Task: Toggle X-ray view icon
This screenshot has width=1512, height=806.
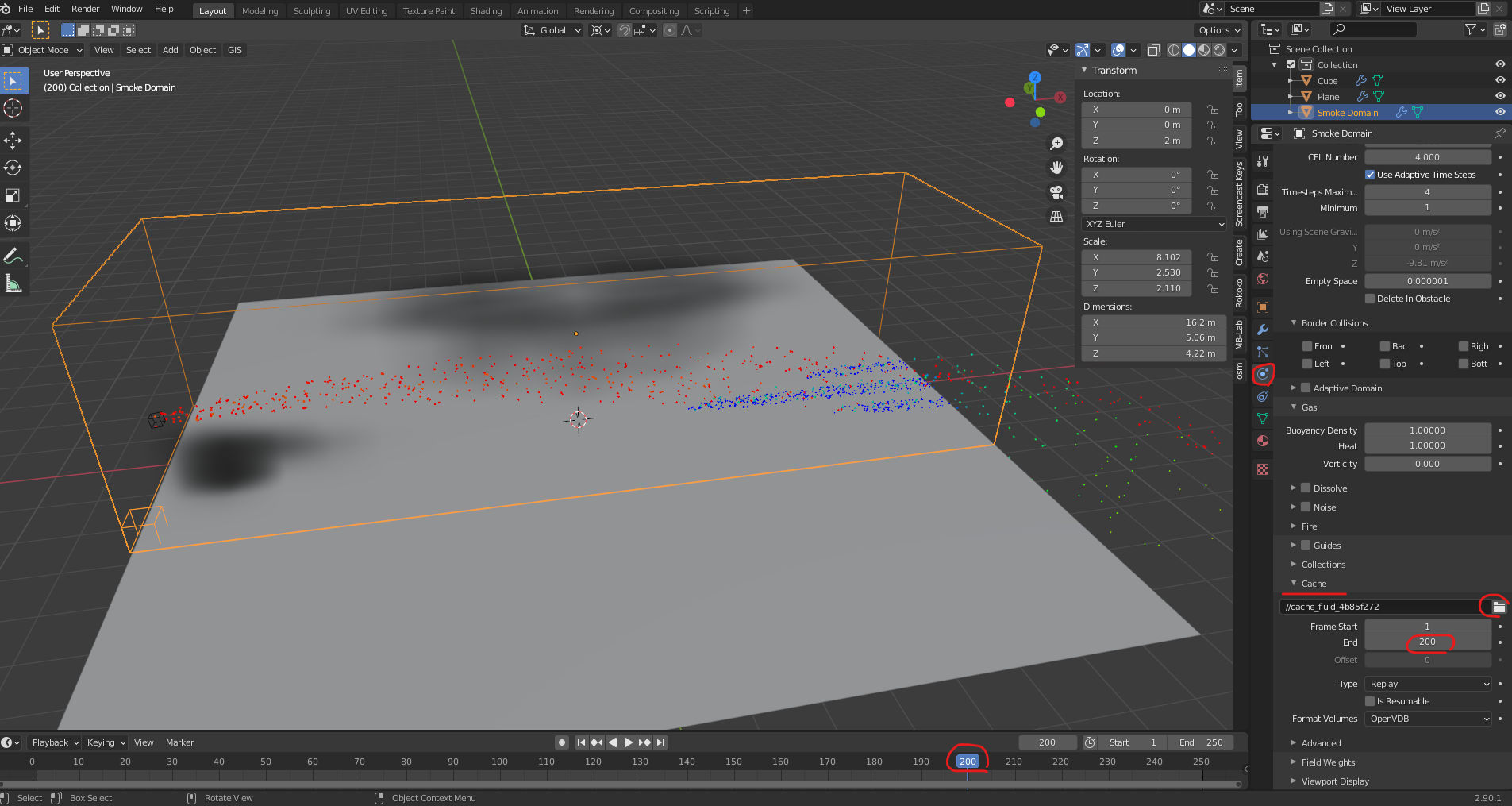Action: point(1153,50)
